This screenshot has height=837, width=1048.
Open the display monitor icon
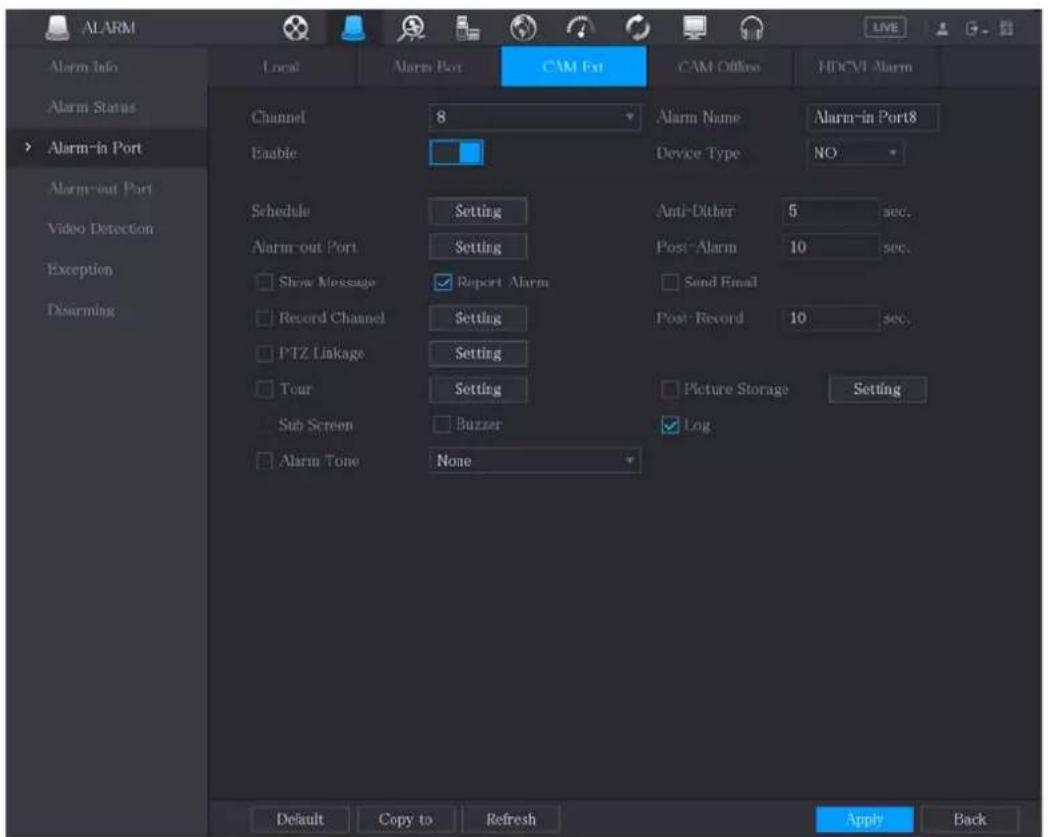[694, 28]
